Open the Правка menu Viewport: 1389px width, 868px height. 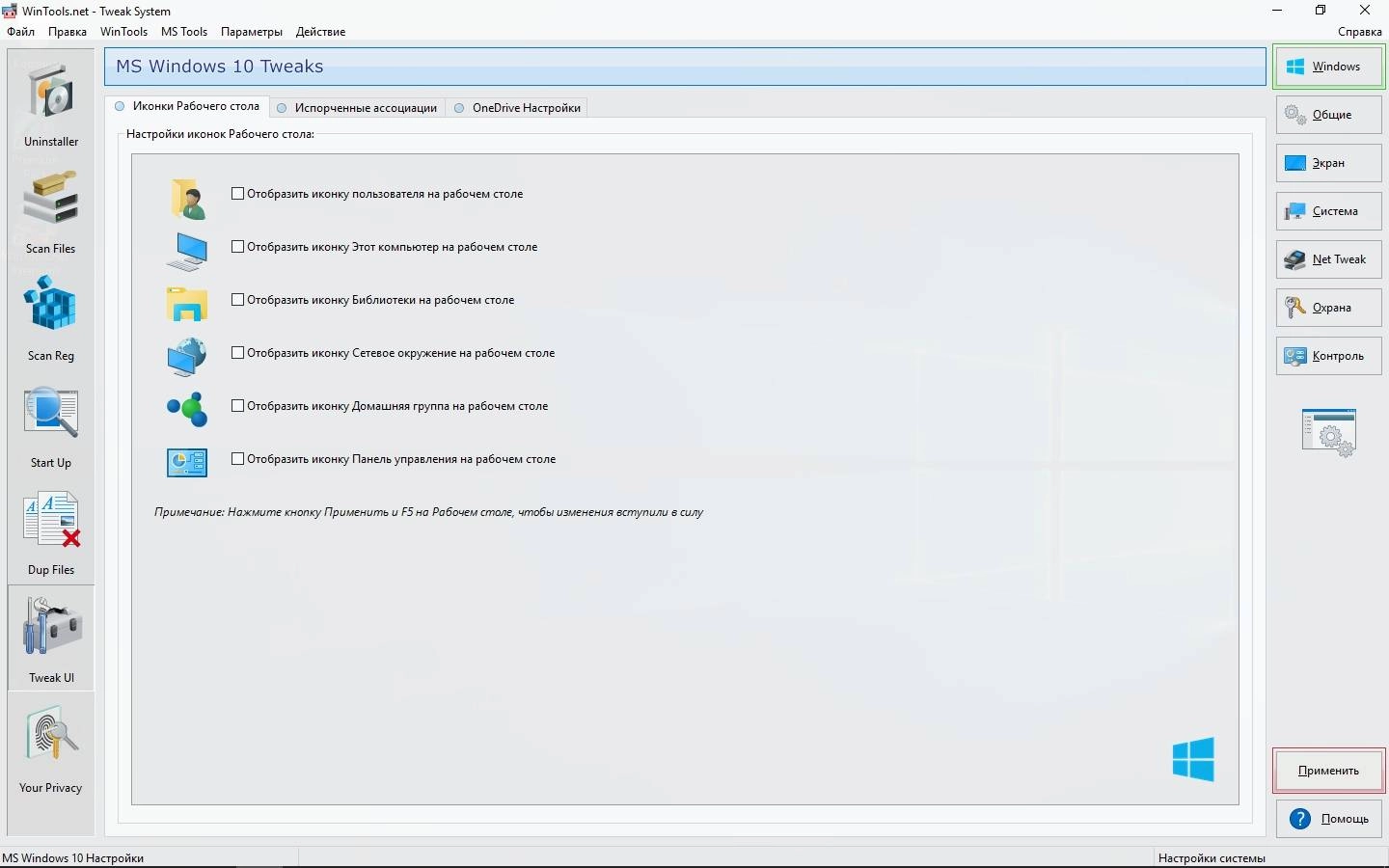point(68,32)
